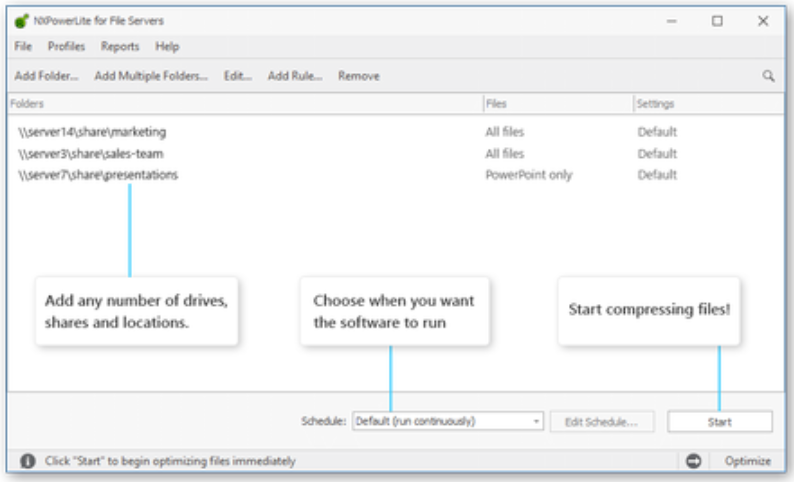Click the Edit Schedule... button
Image resolution: width=794 pixels, height=482 pixels.
pos(602,422)
